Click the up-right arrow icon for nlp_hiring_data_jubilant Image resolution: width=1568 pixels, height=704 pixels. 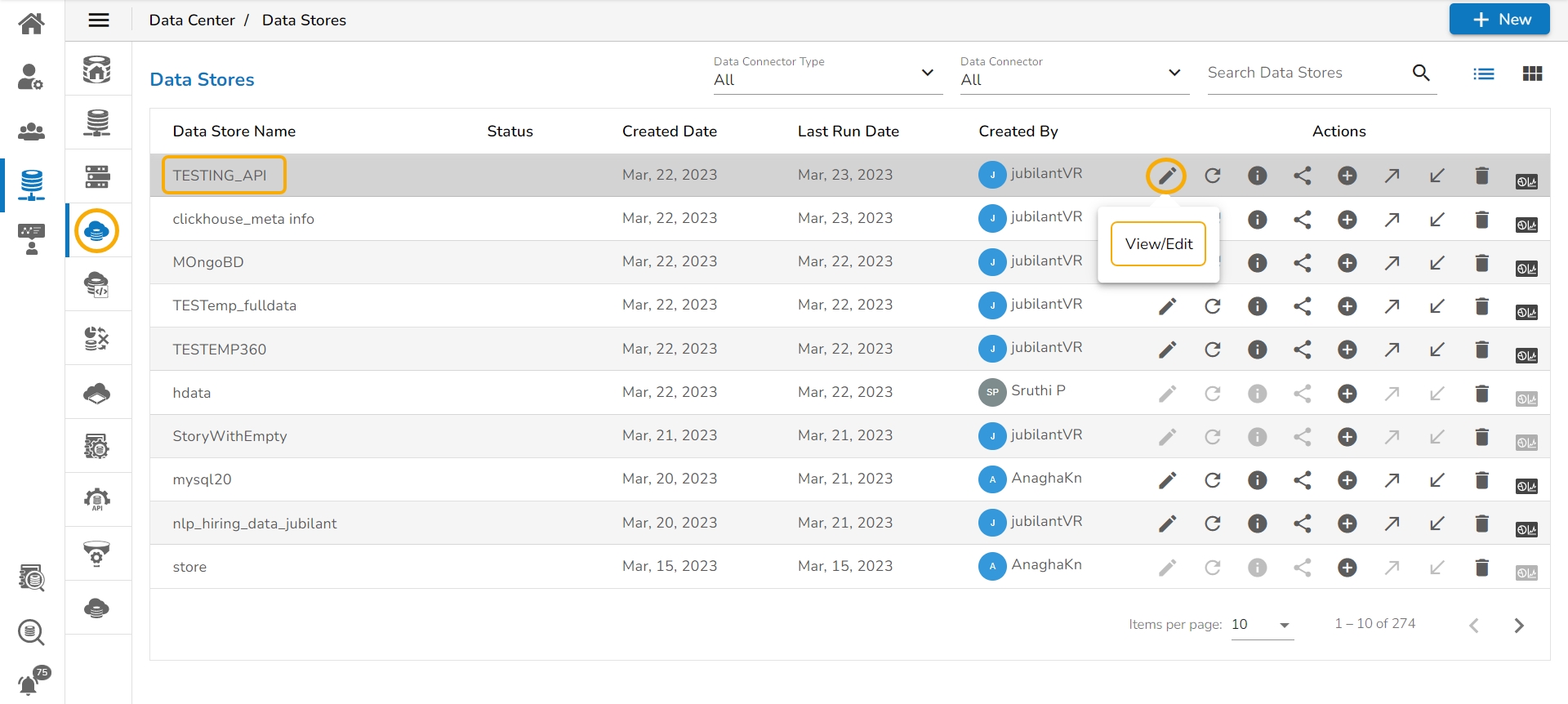pyautogui.click(x=1392, y=524)
